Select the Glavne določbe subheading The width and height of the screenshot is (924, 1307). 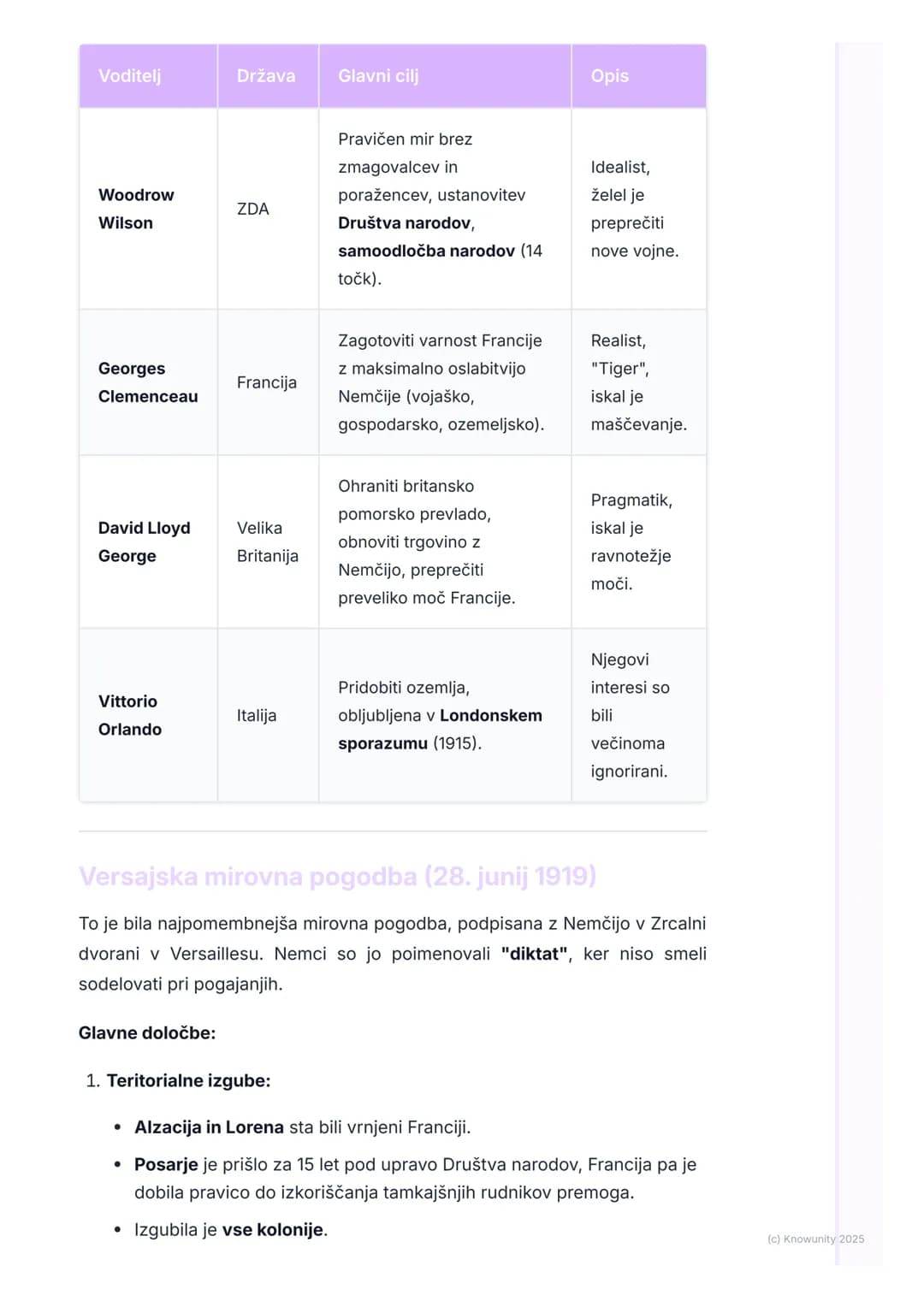[147, 1032]
